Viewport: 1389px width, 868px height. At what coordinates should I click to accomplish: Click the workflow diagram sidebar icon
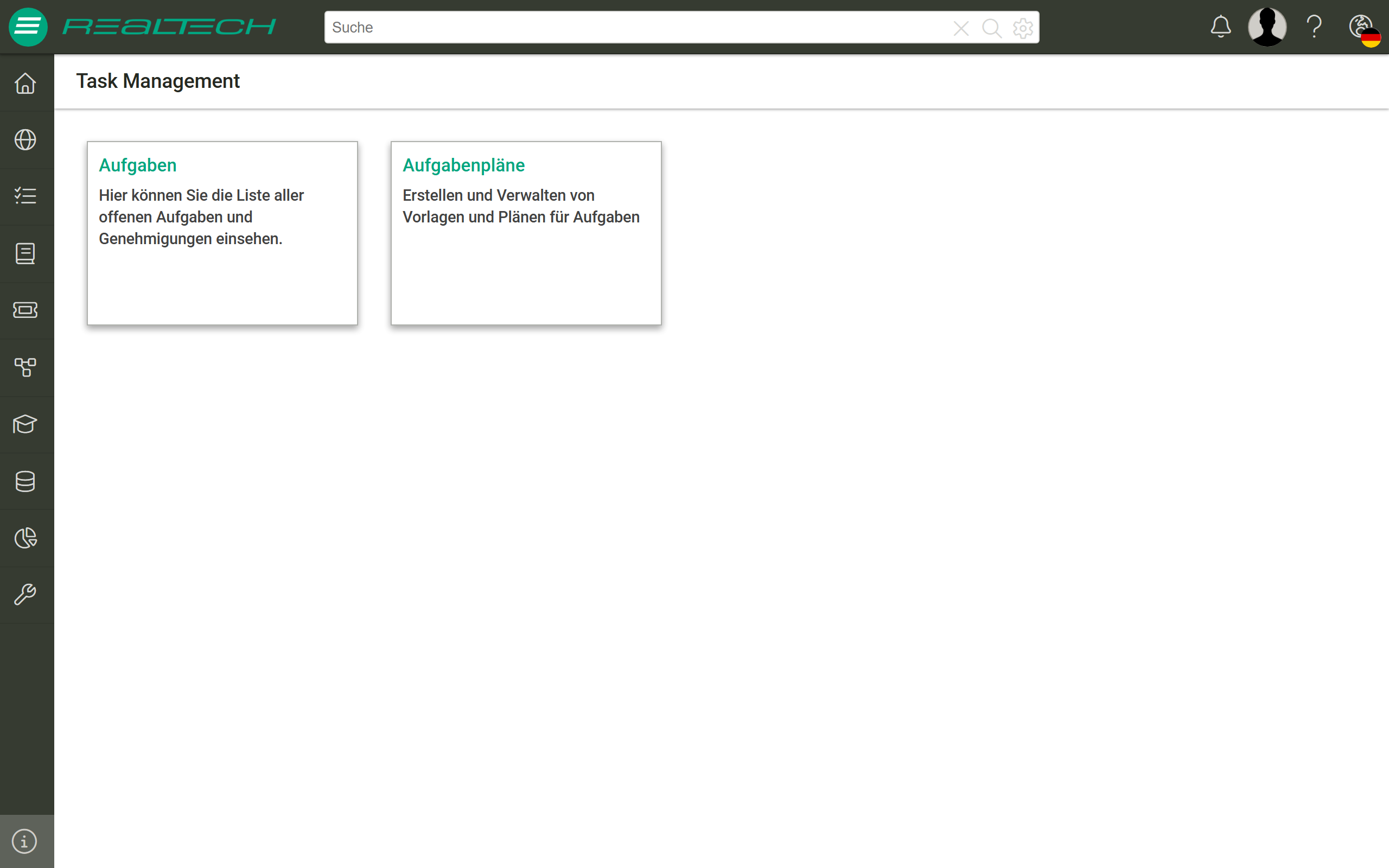(x=26, y=367)
